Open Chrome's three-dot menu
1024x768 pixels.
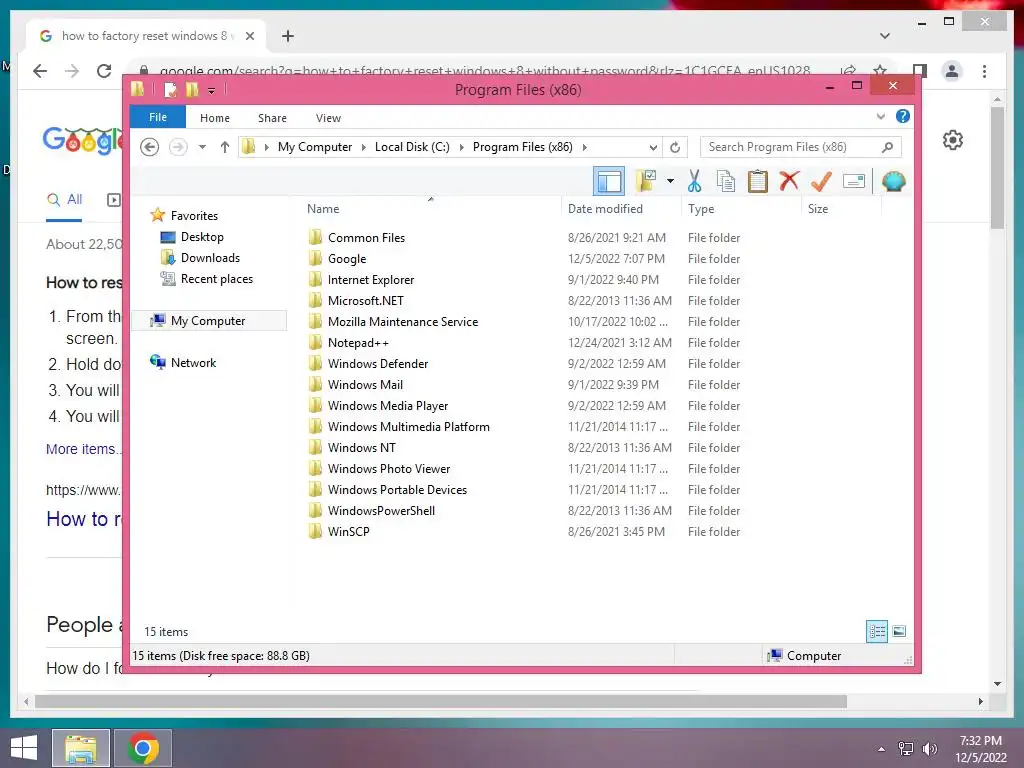[984, 71]
